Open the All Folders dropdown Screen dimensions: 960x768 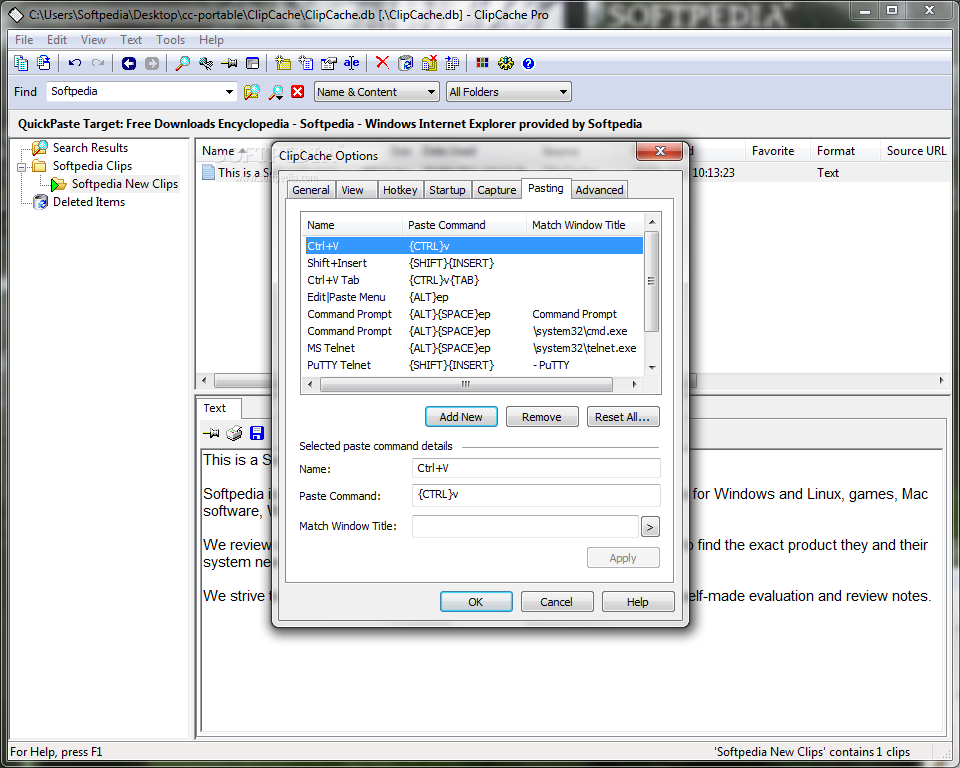(509, 92)
